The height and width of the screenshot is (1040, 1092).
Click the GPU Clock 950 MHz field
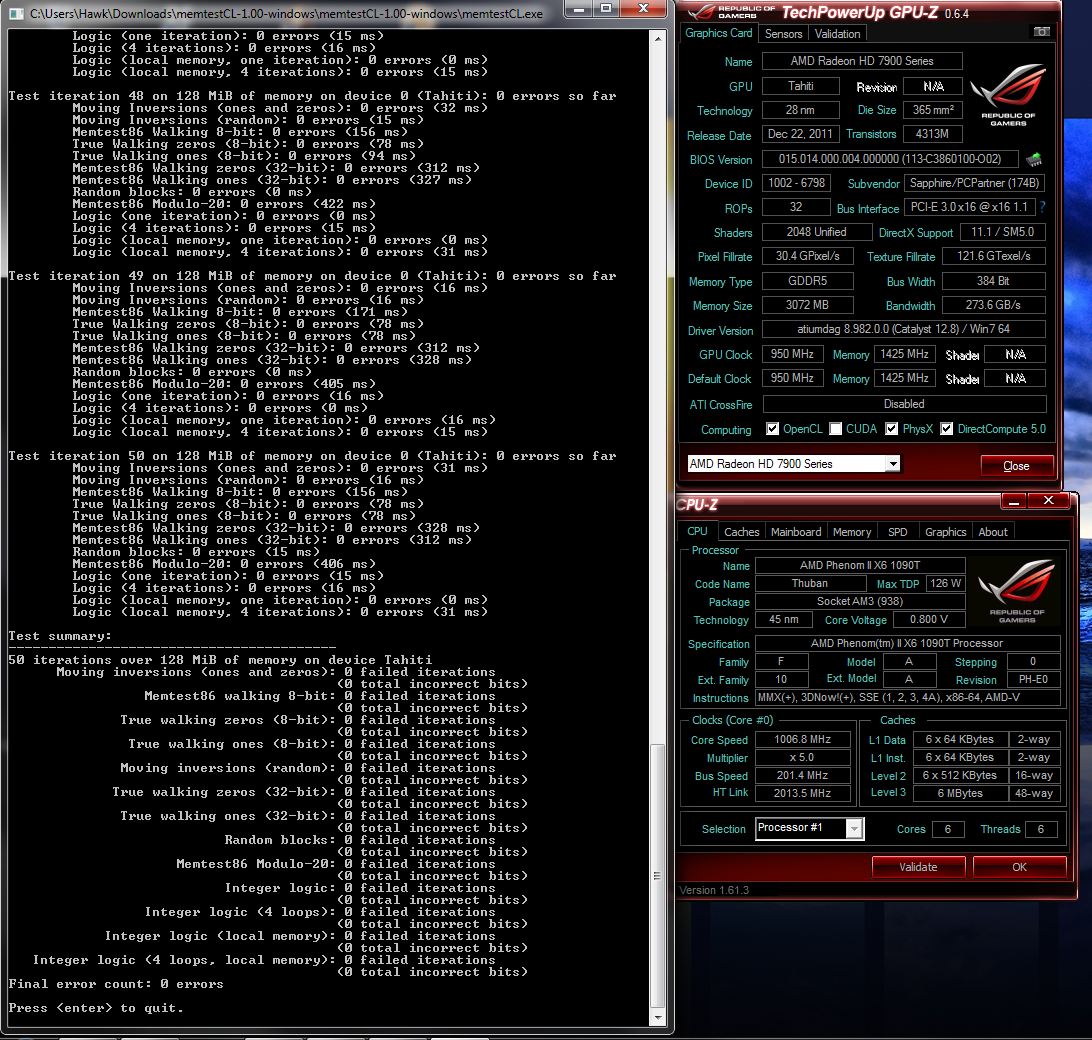792,354
